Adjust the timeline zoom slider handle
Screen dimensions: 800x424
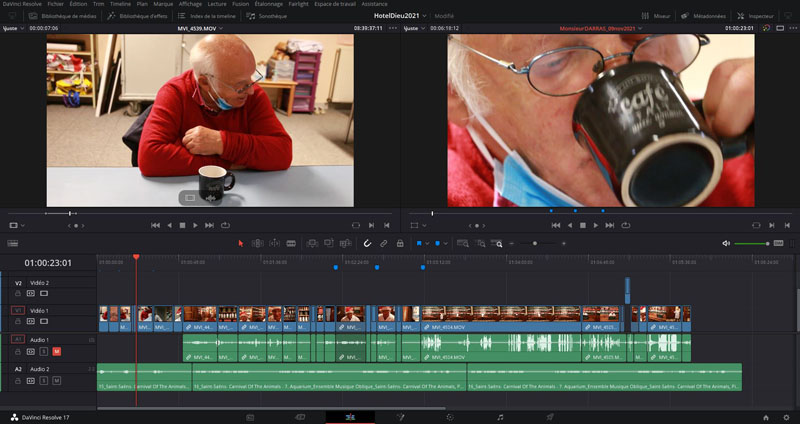(x=535, y=243)
